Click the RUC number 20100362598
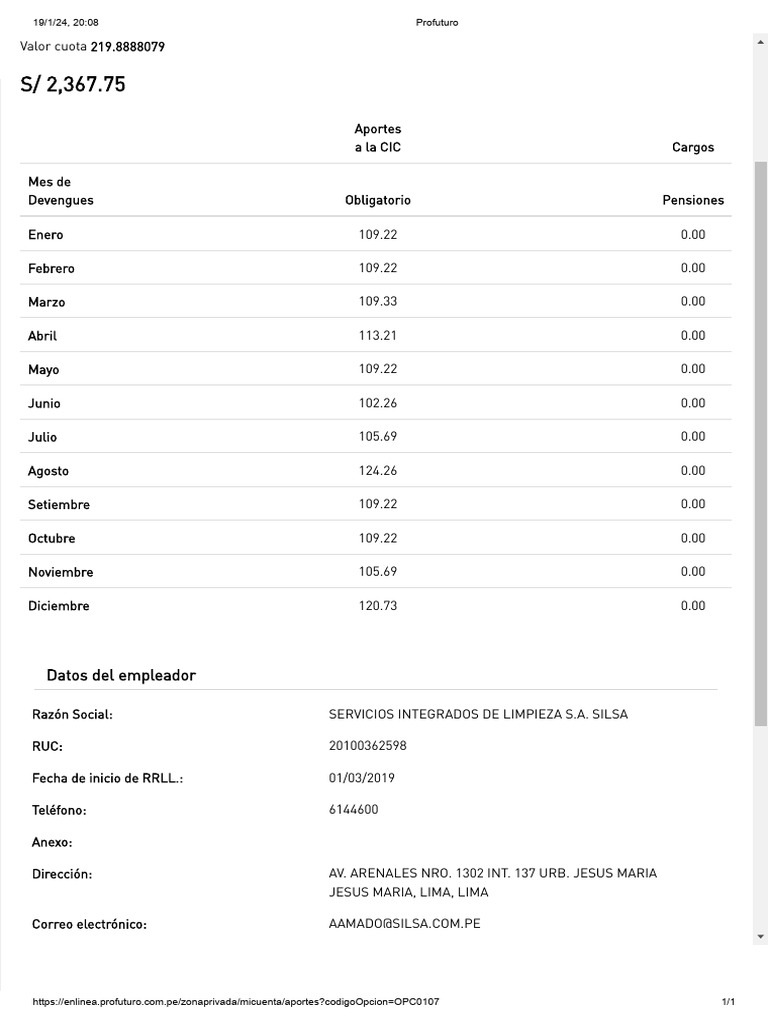Viewport: 768px width, 1024px height. (x=368, y=746)
